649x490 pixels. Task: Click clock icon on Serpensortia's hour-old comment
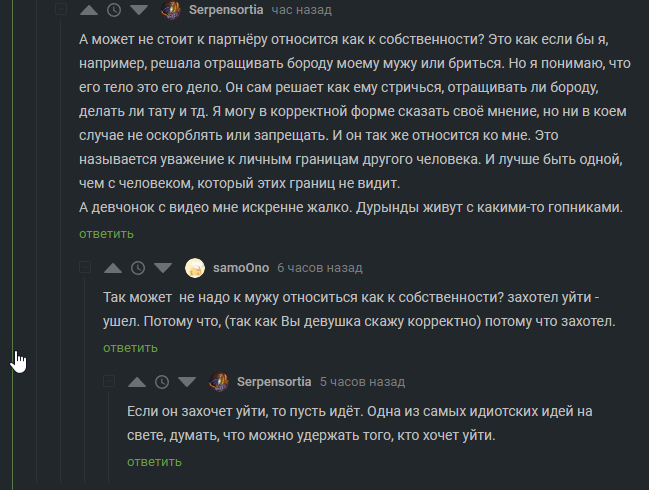[x=113, y=10]
